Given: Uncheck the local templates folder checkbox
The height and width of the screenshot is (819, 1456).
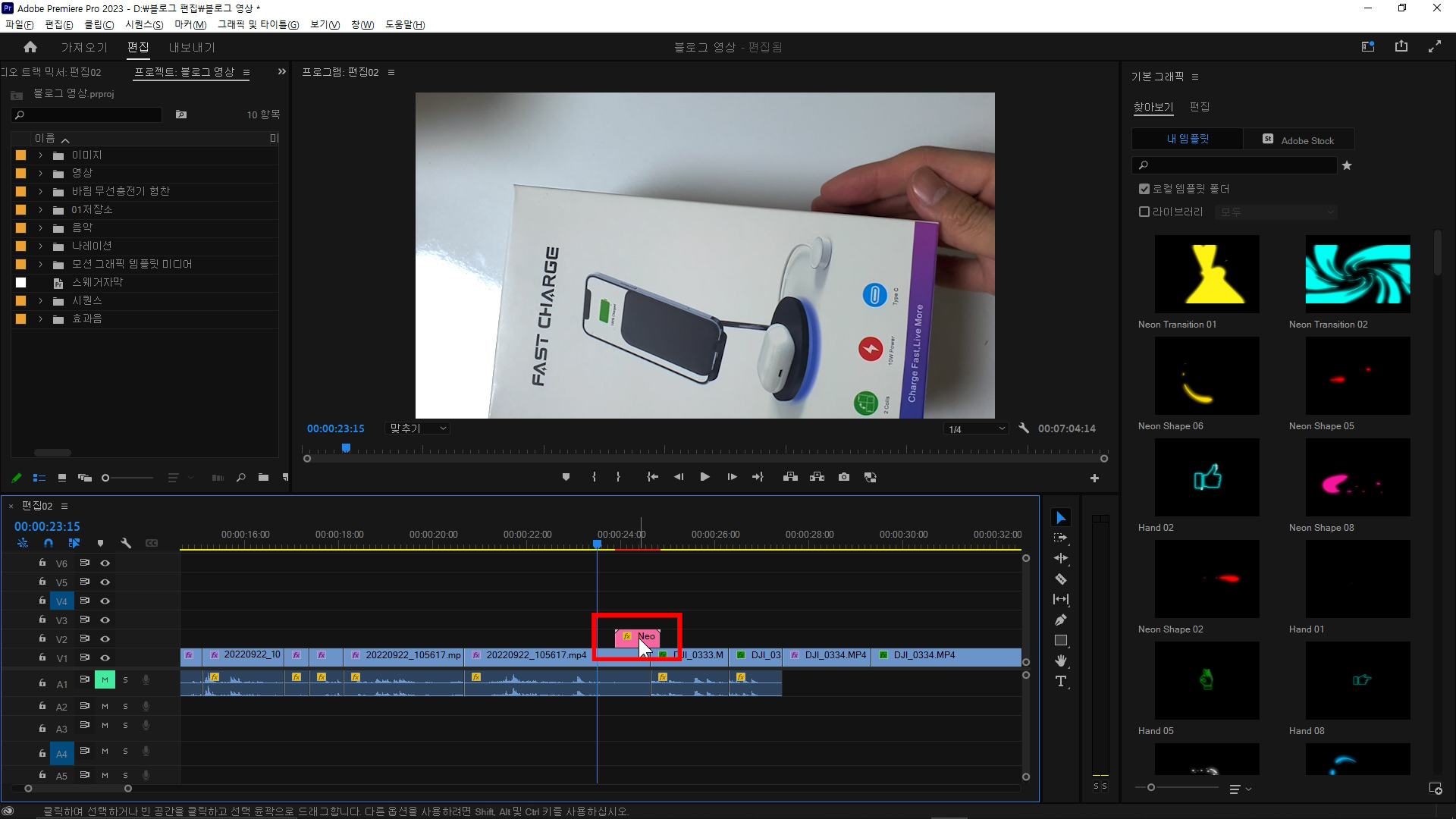Looking at the screenshot, I should coord(1144,189).
